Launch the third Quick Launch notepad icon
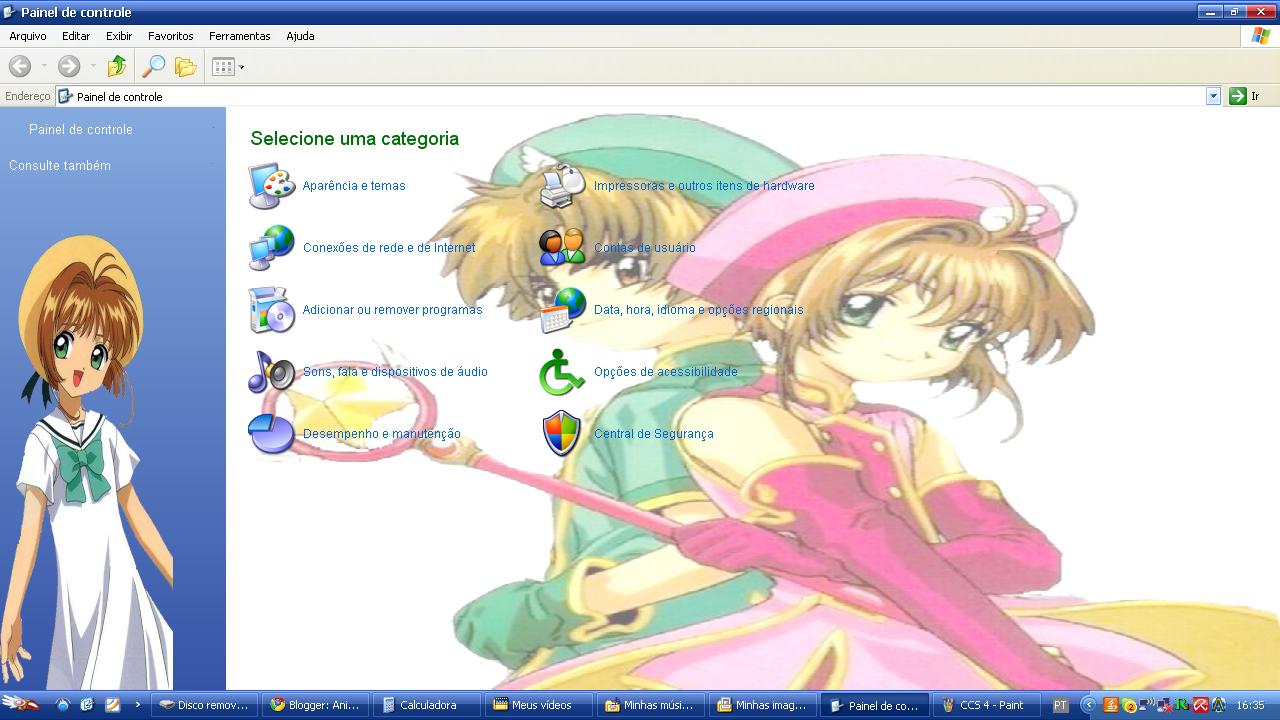Image resolution: width=1280 pixels, height=720 pixels. click(113, 705)
